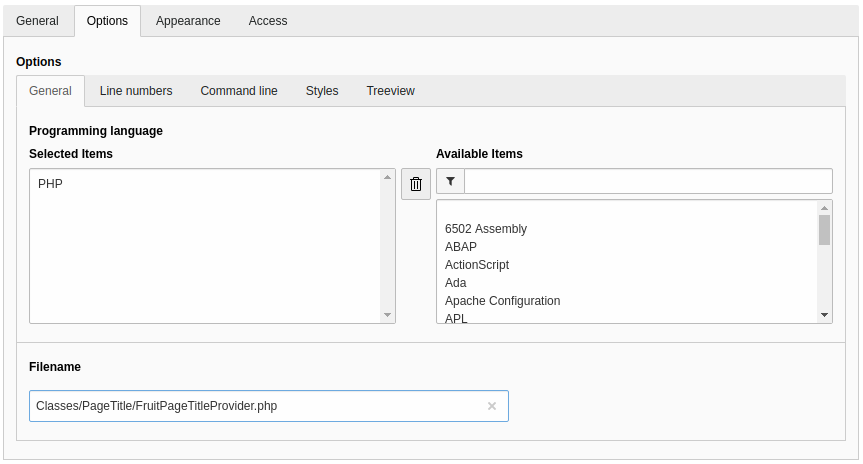Viewport: 863px width, 464px height.
Task: Click the filter funnel icon
Action: [450, 181]
